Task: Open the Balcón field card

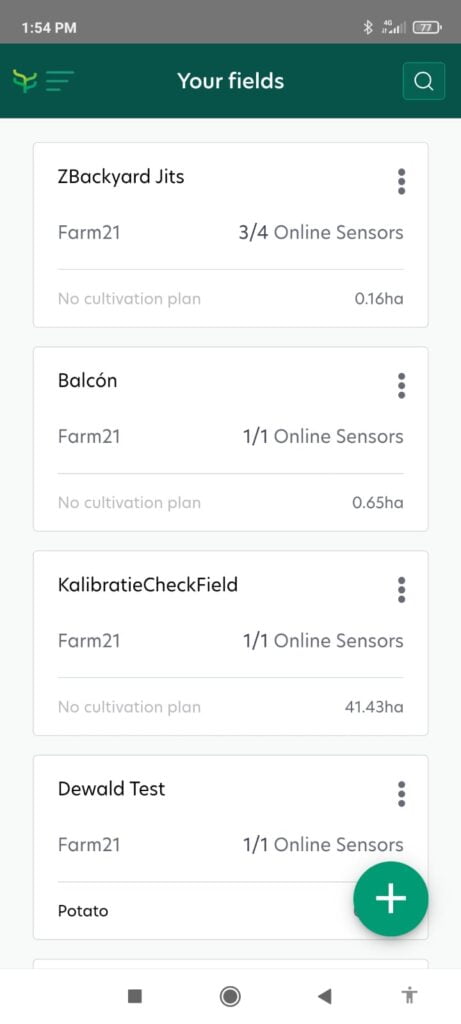Action: (x=230, y=439)
